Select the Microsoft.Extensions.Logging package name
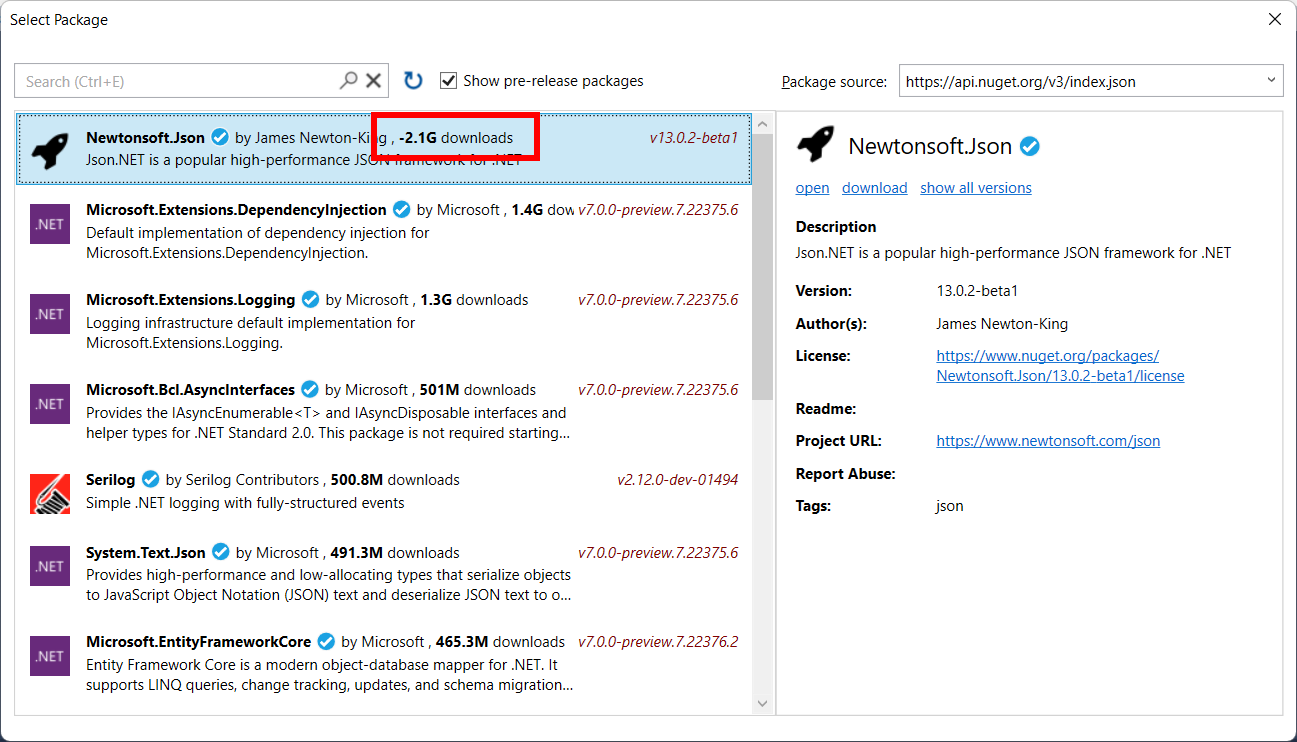This screenshot has width=1297, height=742. pos(191,300)
